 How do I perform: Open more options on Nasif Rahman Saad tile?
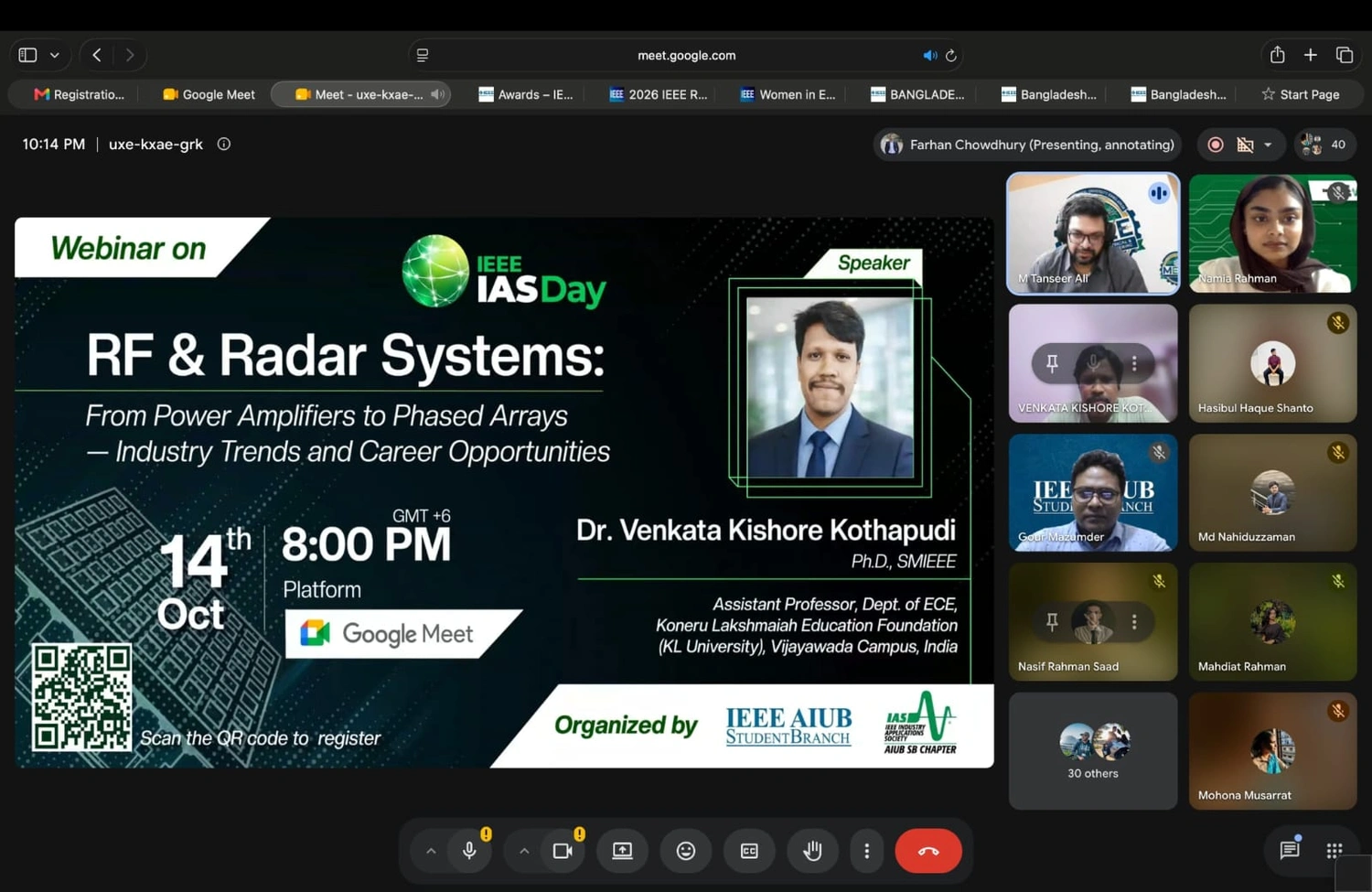[x=1134, y=622]
